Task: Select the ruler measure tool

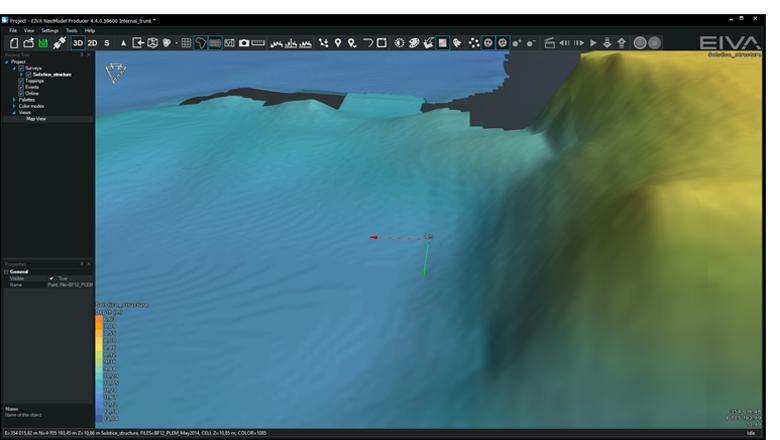Action: (x=259, y=43)
